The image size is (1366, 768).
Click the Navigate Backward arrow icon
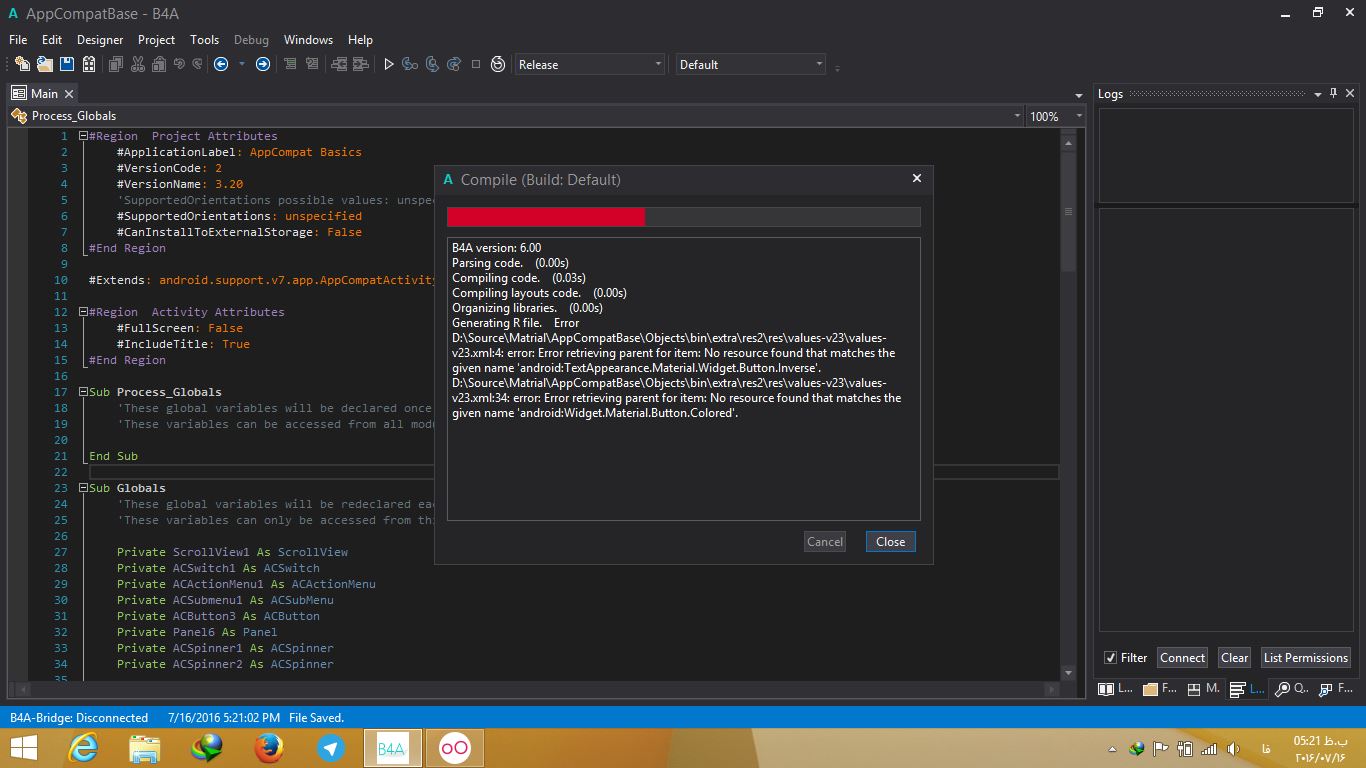click(221, 64)
